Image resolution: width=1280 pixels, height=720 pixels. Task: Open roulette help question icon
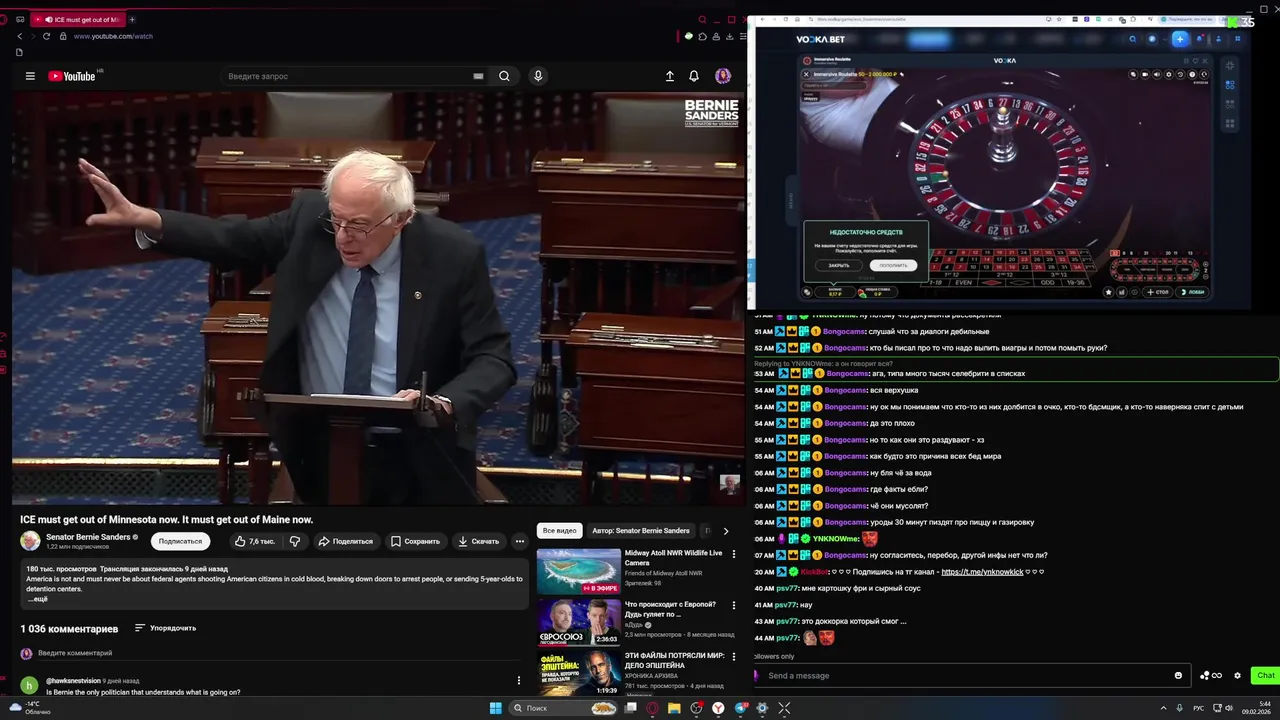[x=1192, y=74]
